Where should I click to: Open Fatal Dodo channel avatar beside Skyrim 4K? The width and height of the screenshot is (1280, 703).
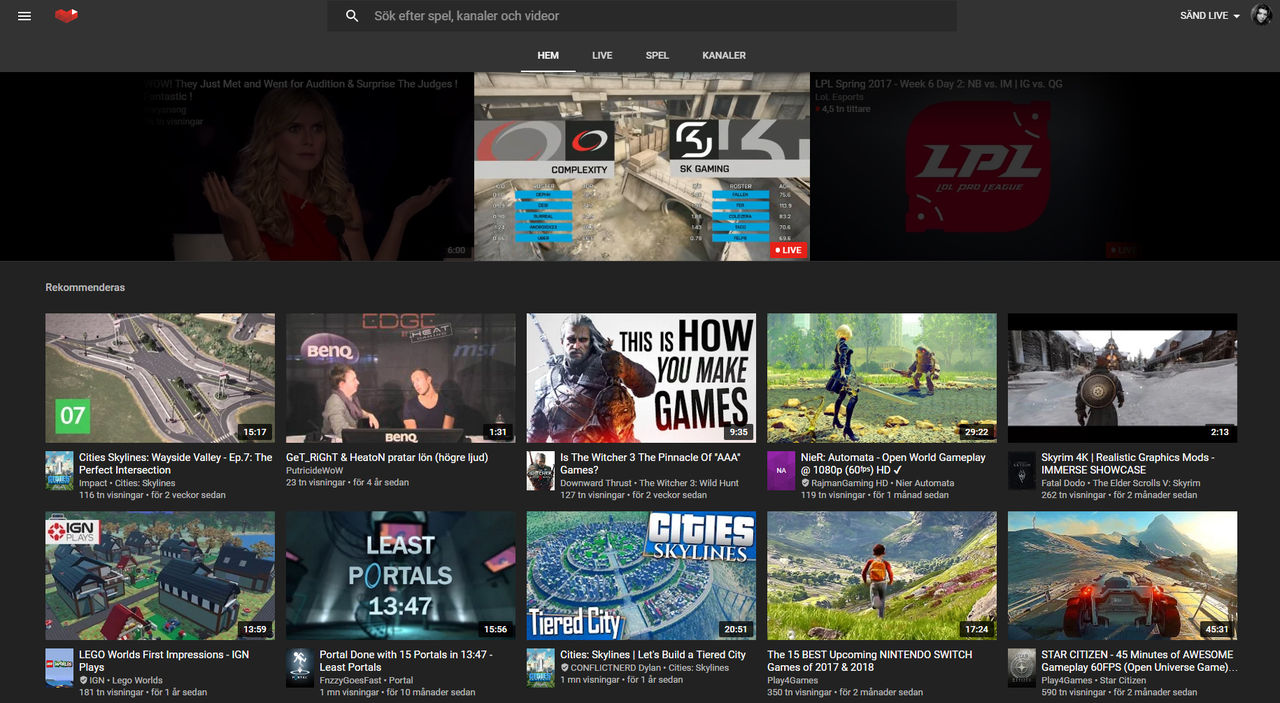1021,470
